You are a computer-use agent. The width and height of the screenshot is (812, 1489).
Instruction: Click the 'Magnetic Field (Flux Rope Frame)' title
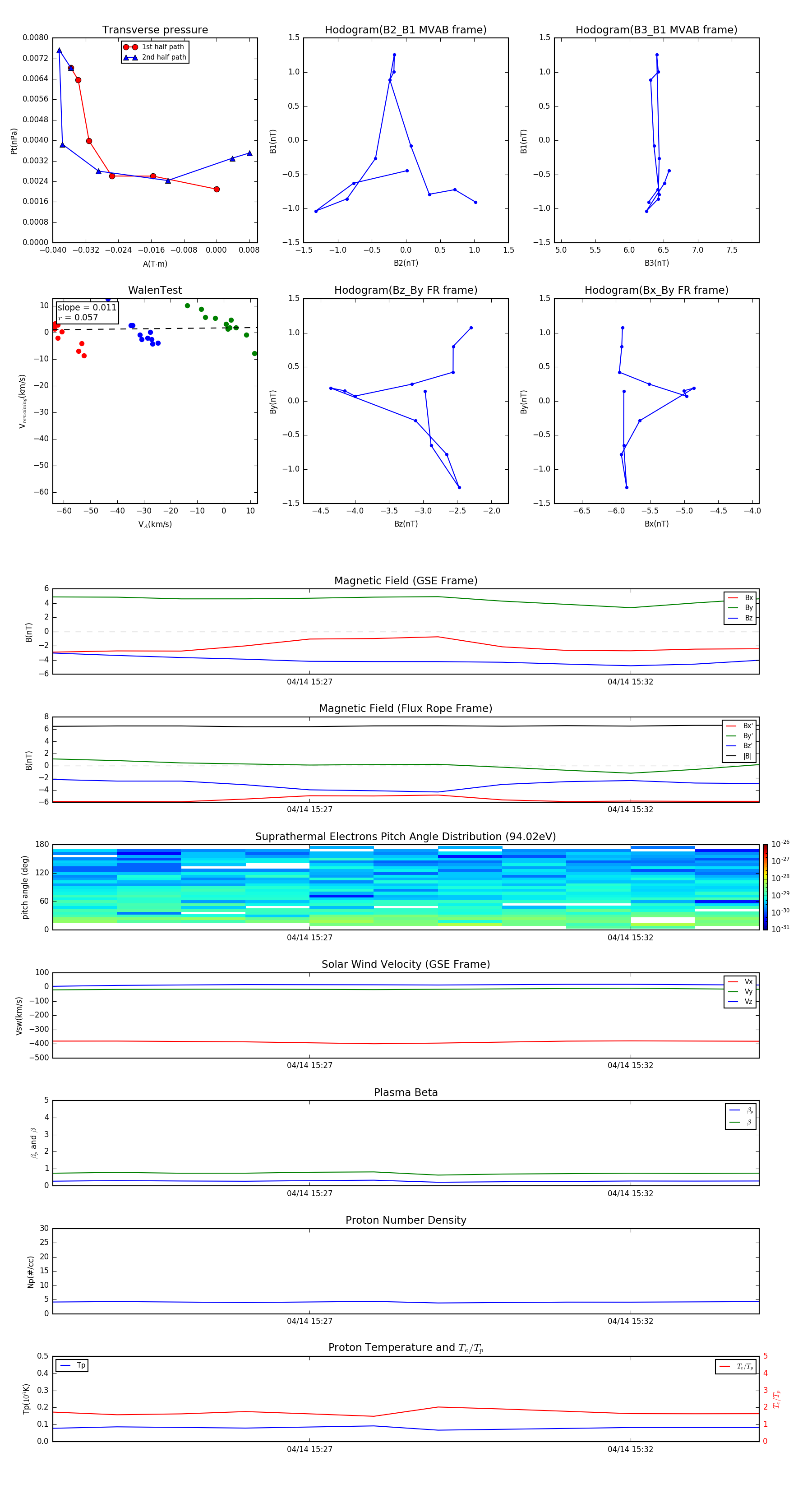click(406, 709)
